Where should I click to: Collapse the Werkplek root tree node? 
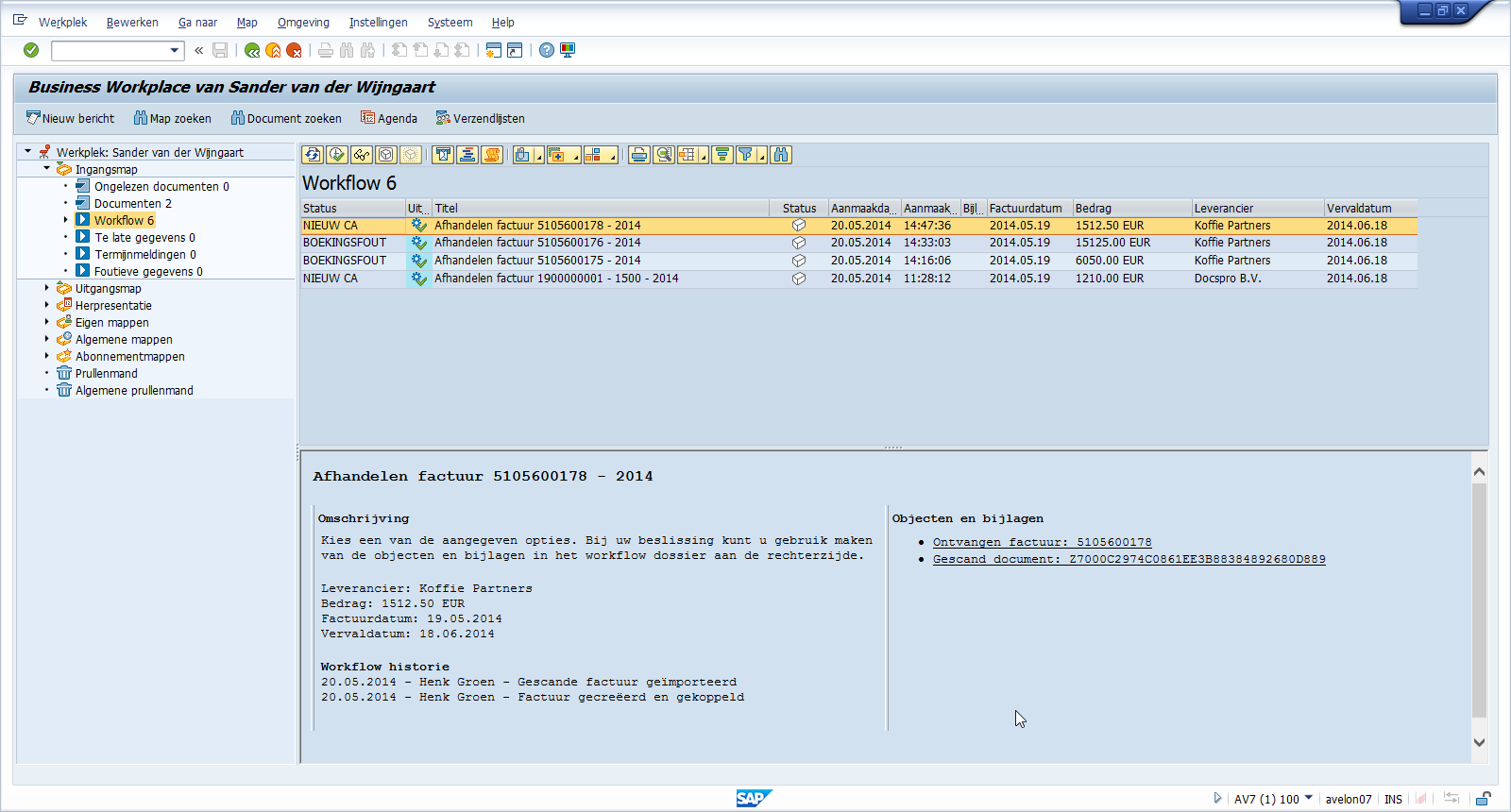click(27, 151)
